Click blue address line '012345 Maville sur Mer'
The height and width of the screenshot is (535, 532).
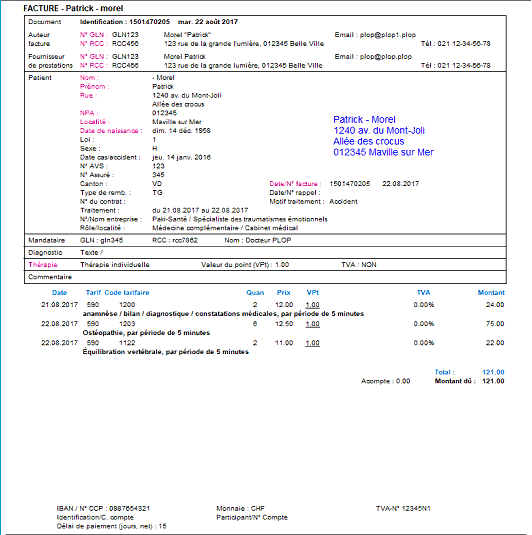tap(384, 152)
